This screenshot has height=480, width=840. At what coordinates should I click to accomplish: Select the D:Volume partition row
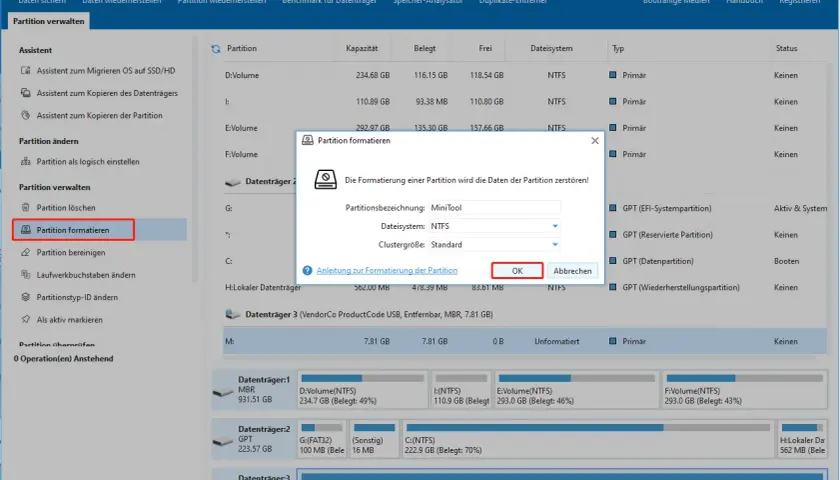[525, 75]
